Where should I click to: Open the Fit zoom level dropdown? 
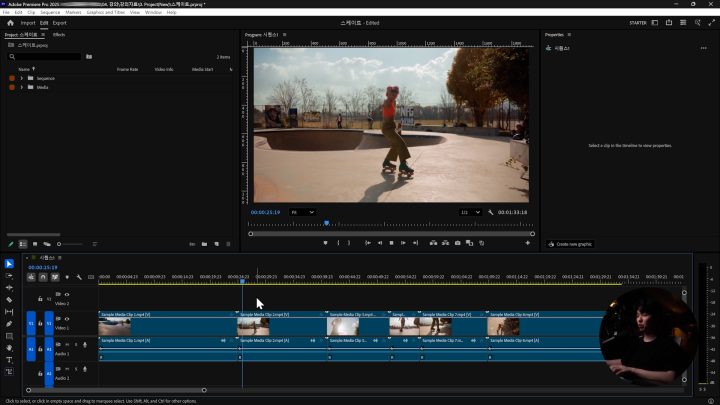(302, 212)
